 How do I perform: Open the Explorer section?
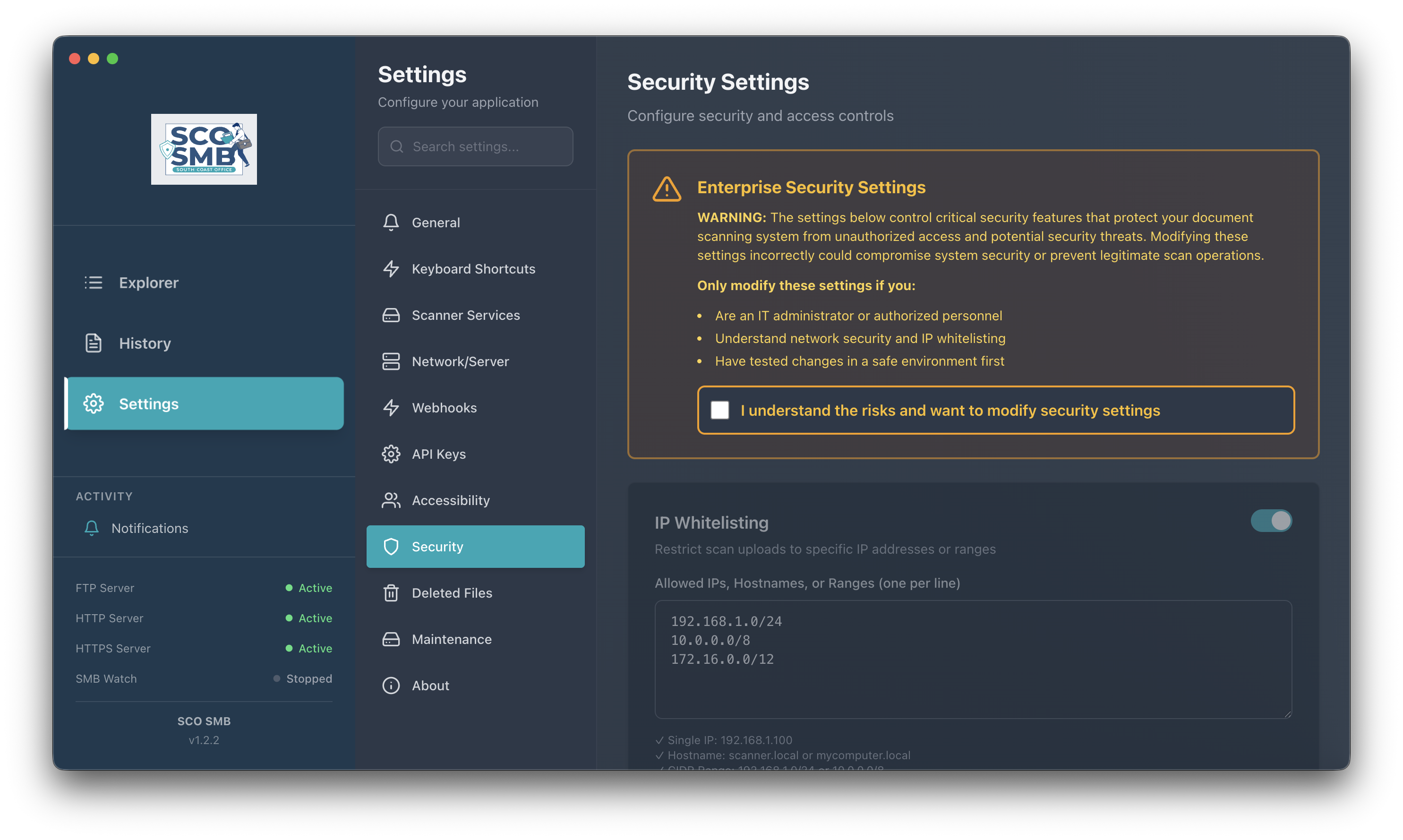pyautogui.click(x=204, y=283)
